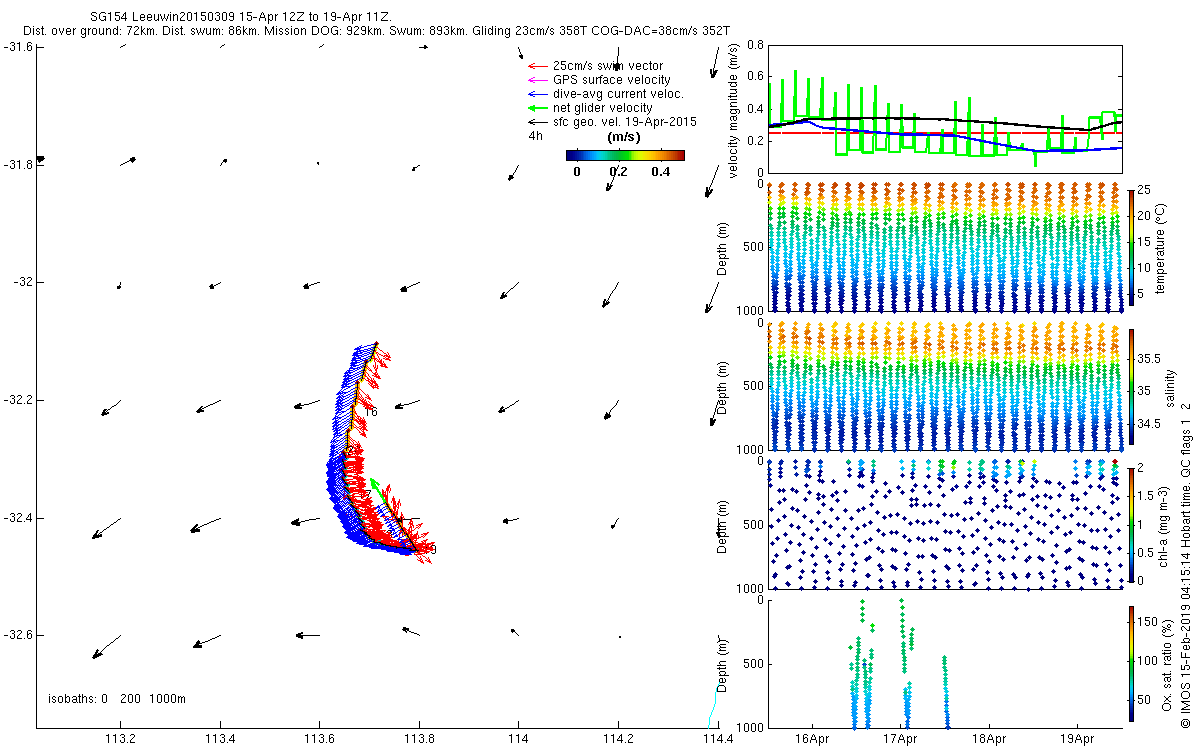Click latitude tick '-32.2' on map axis
The image size is (1200, 750).
(18, 400)
